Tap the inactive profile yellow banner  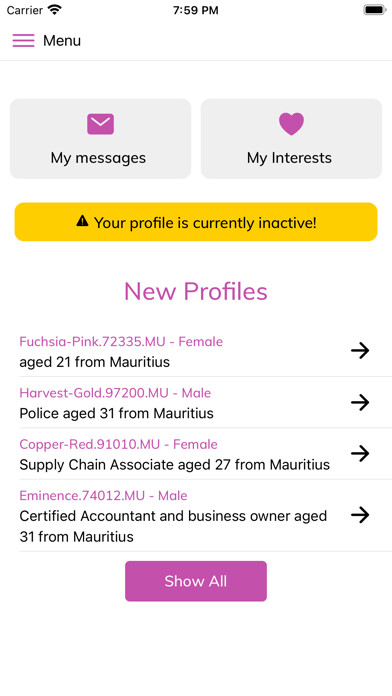[x=196, y=222]
